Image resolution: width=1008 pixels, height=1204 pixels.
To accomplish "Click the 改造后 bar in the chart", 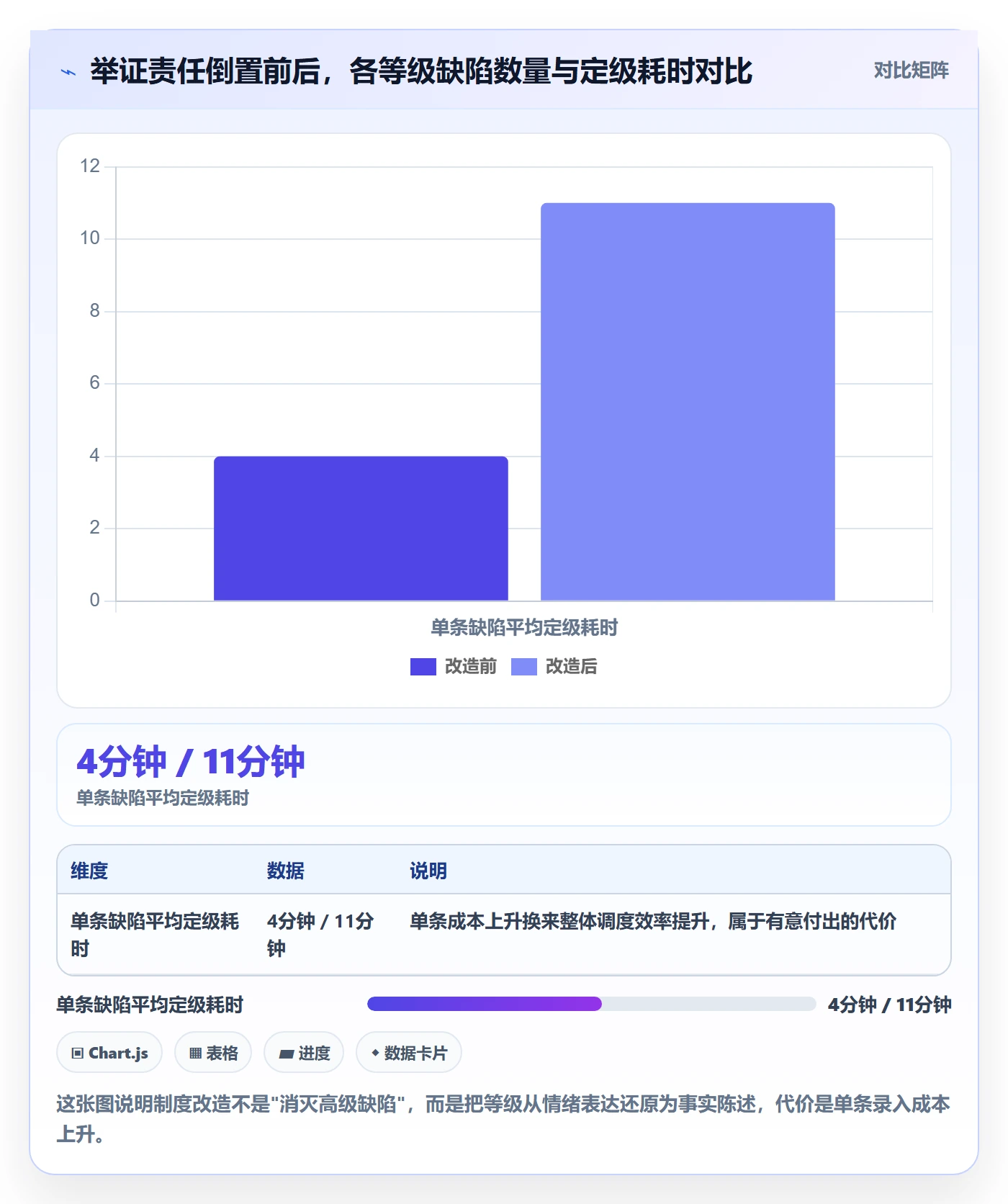I will 688,402.
